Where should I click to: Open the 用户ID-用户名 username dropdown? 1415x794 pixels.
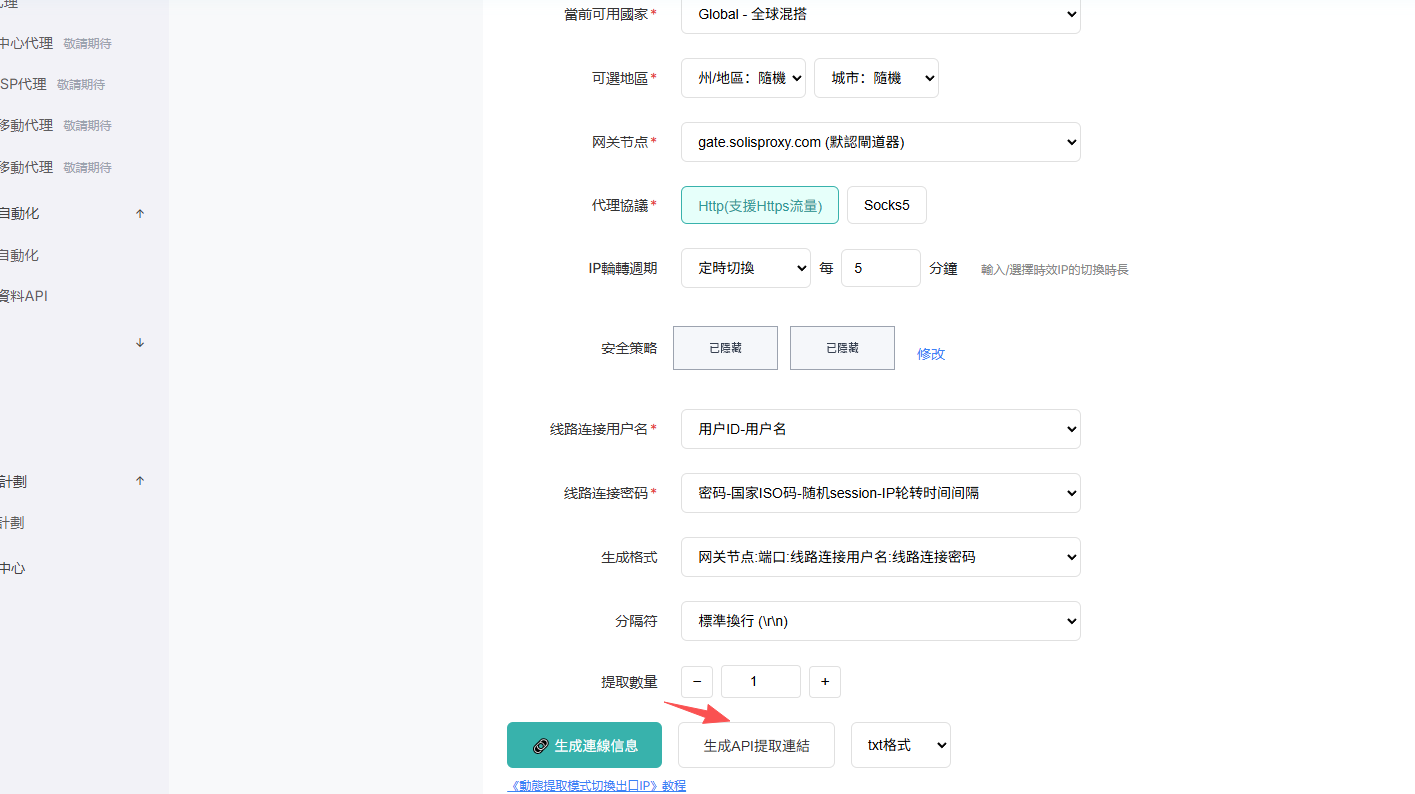click(880, 429)
